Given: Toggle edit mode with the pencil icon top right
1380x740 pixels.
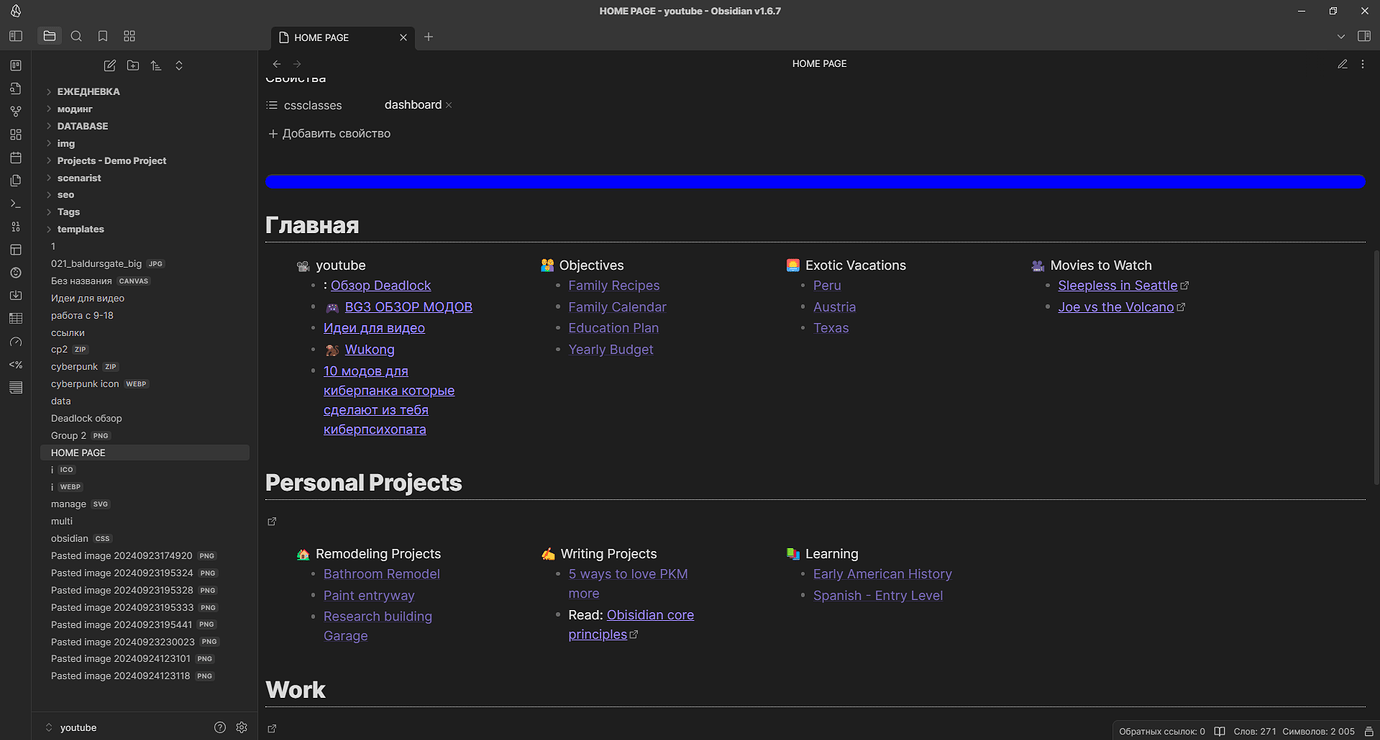Looking at the screenshot, I should [1342, 63].
